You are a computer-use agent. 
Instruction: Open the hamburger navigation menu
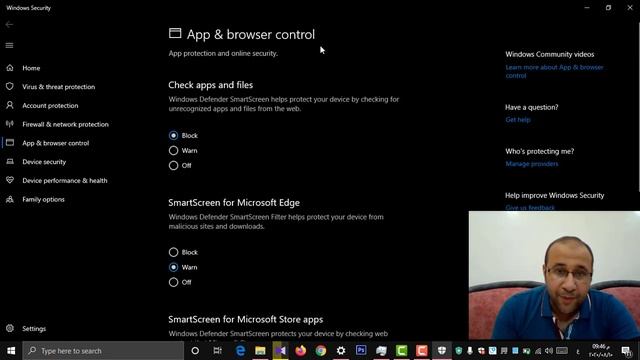point(9,45)
